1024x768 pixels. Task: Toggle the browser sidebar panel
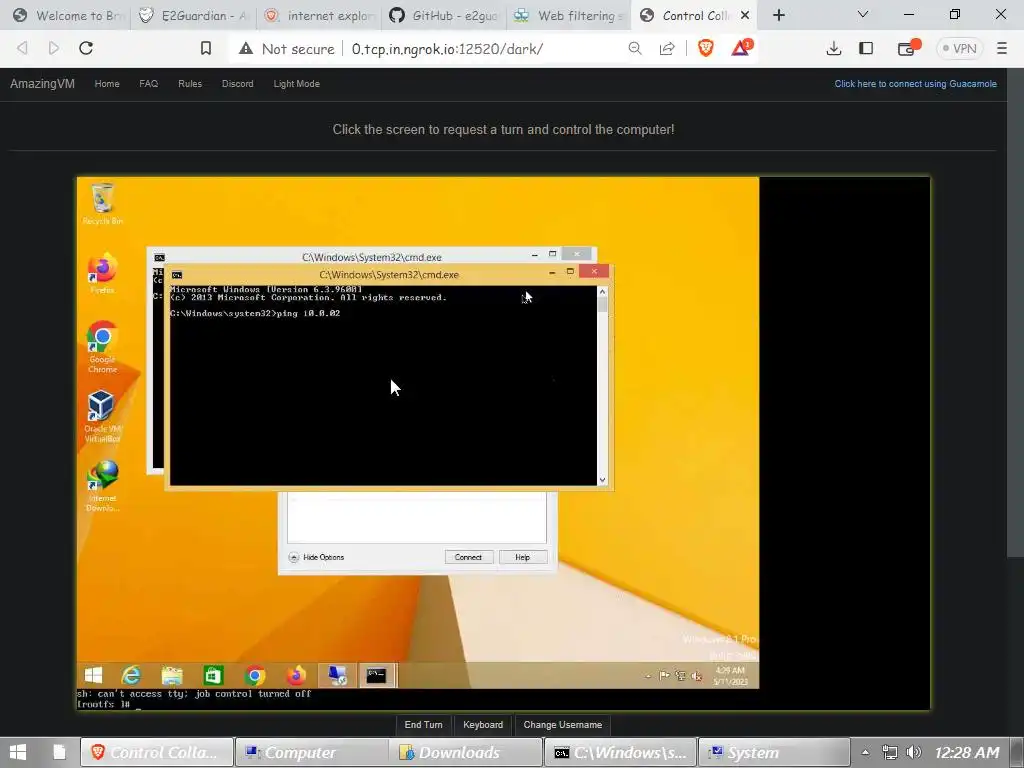pyautogui.click(x=866, y=48)
